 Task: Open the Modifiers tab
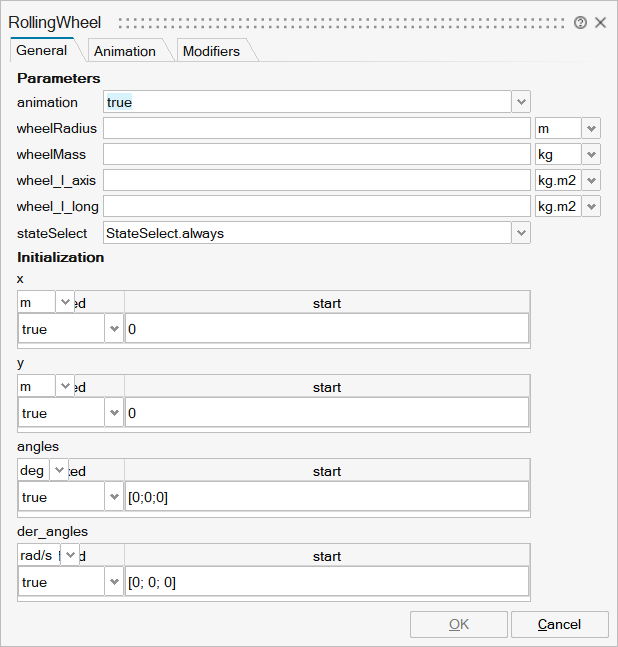[x=210, y=51]
